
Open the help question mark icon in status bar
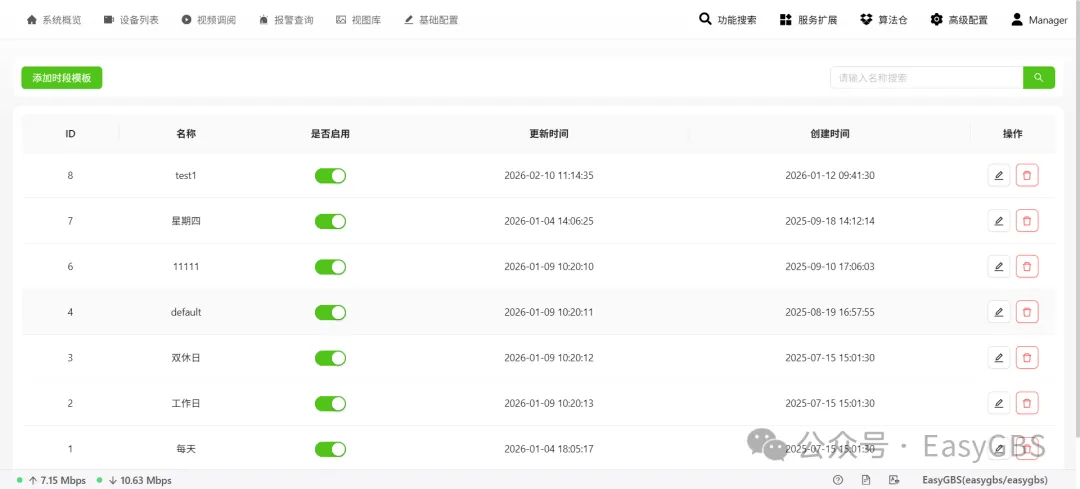click(838, 480)
